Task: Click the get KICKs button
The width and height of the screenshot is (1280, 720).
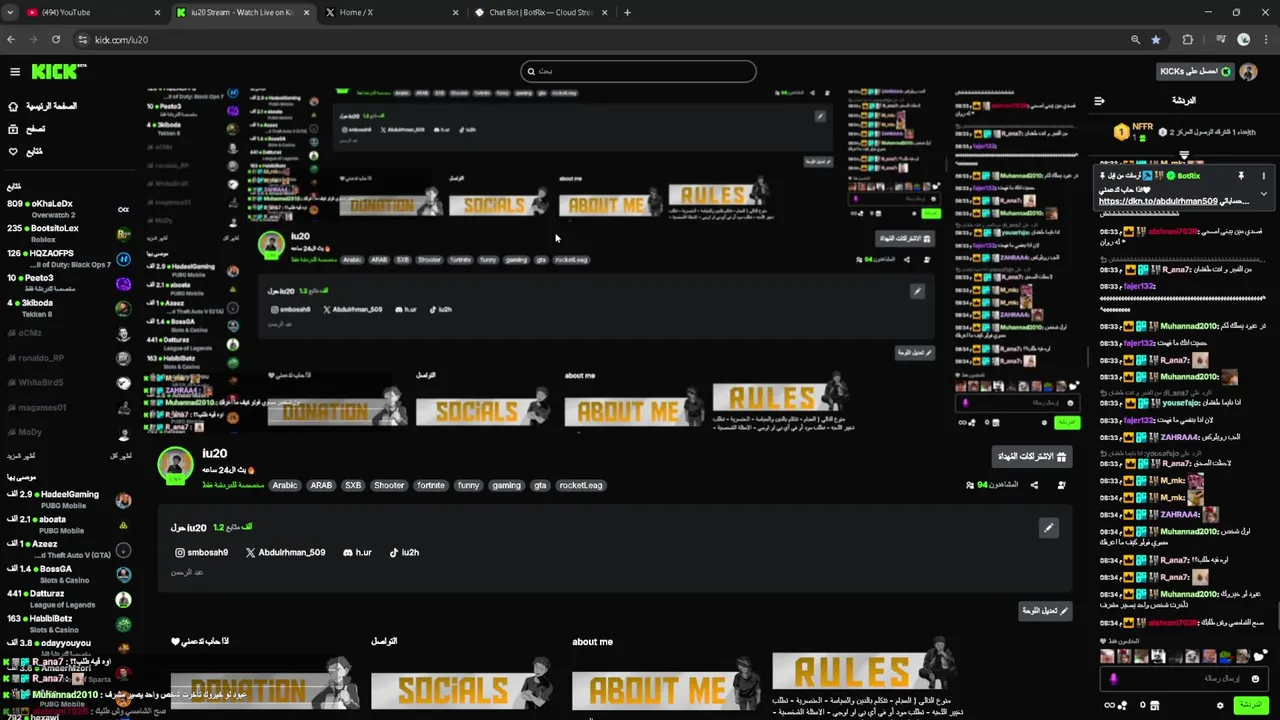Action: (1195, 71)
